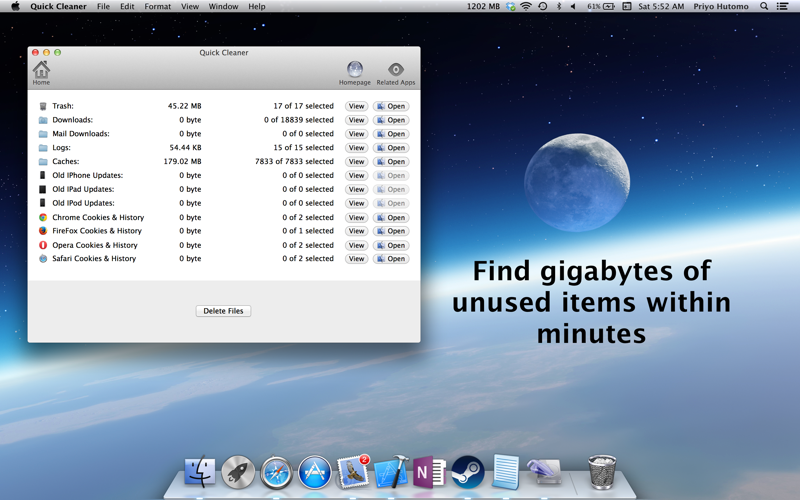Open Finder from the Dock
This screenshot has width=800, height=500.
199,472
